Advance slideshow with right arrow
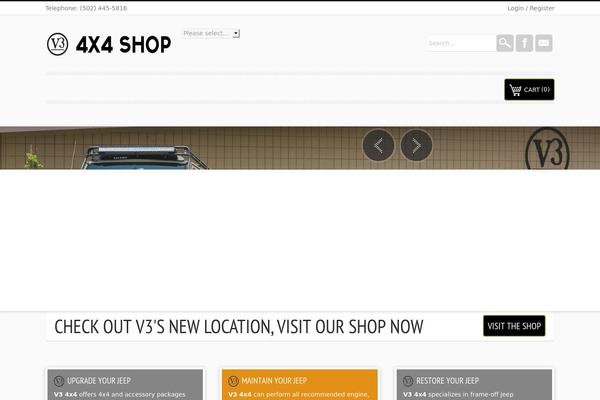The image size is (600, 400). click(416, 145)
